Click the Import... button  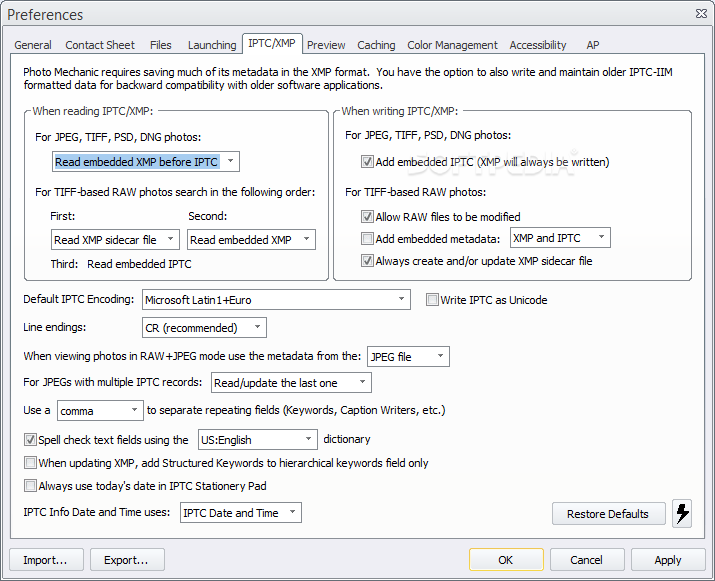tap(46, 560)
